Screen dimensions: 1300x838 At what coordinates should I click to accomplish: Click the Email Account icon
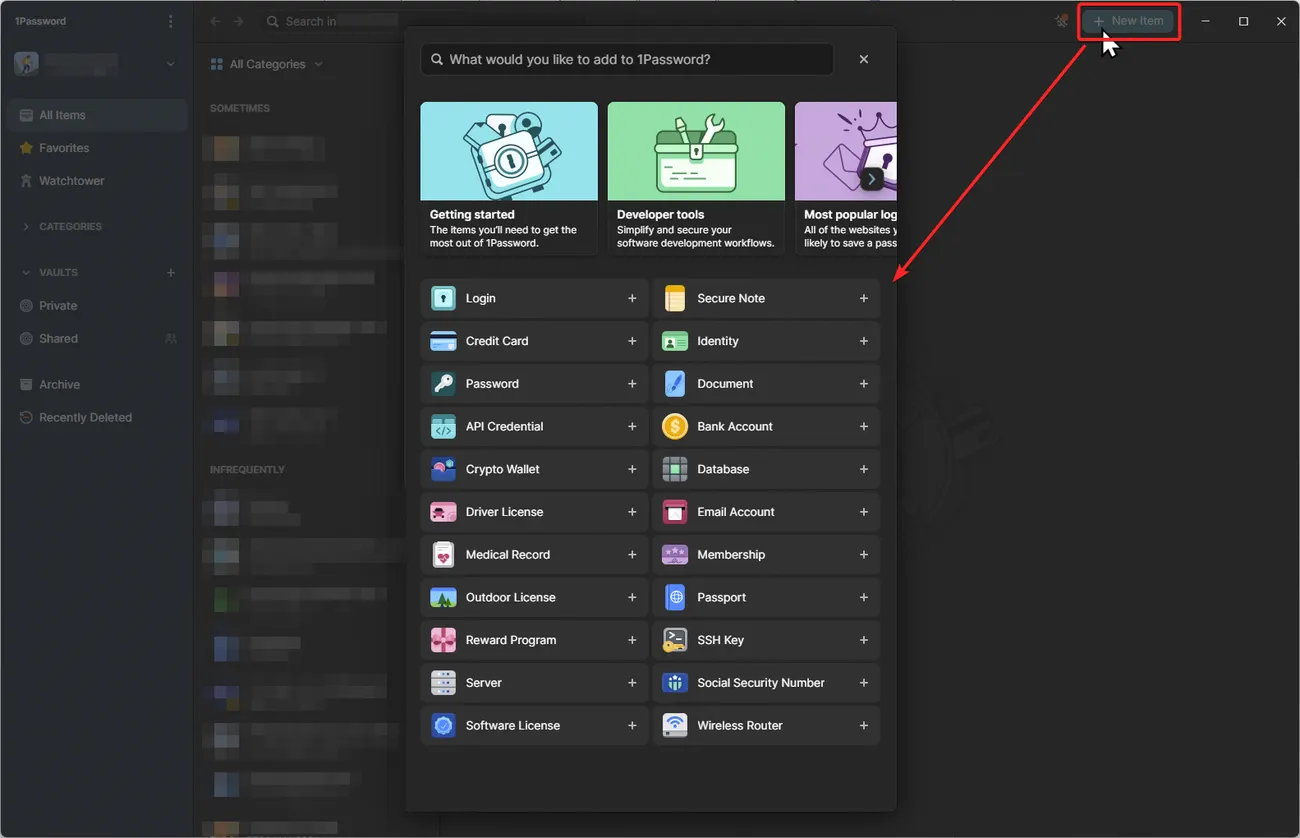click(675, 512)
